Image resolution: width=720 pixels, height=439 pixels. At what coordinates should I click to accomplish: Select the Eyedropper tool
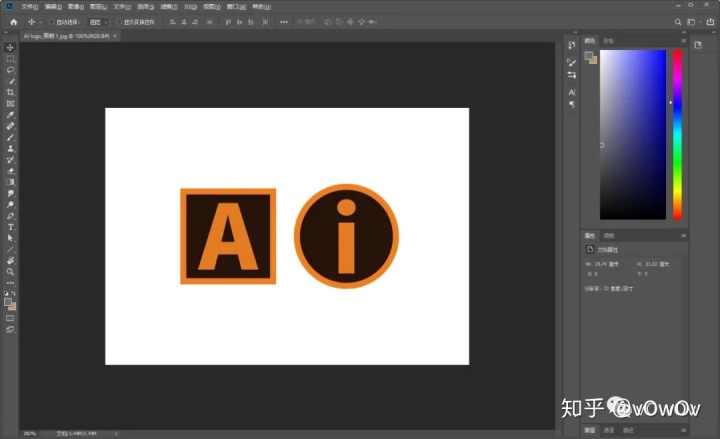point(10,115)
